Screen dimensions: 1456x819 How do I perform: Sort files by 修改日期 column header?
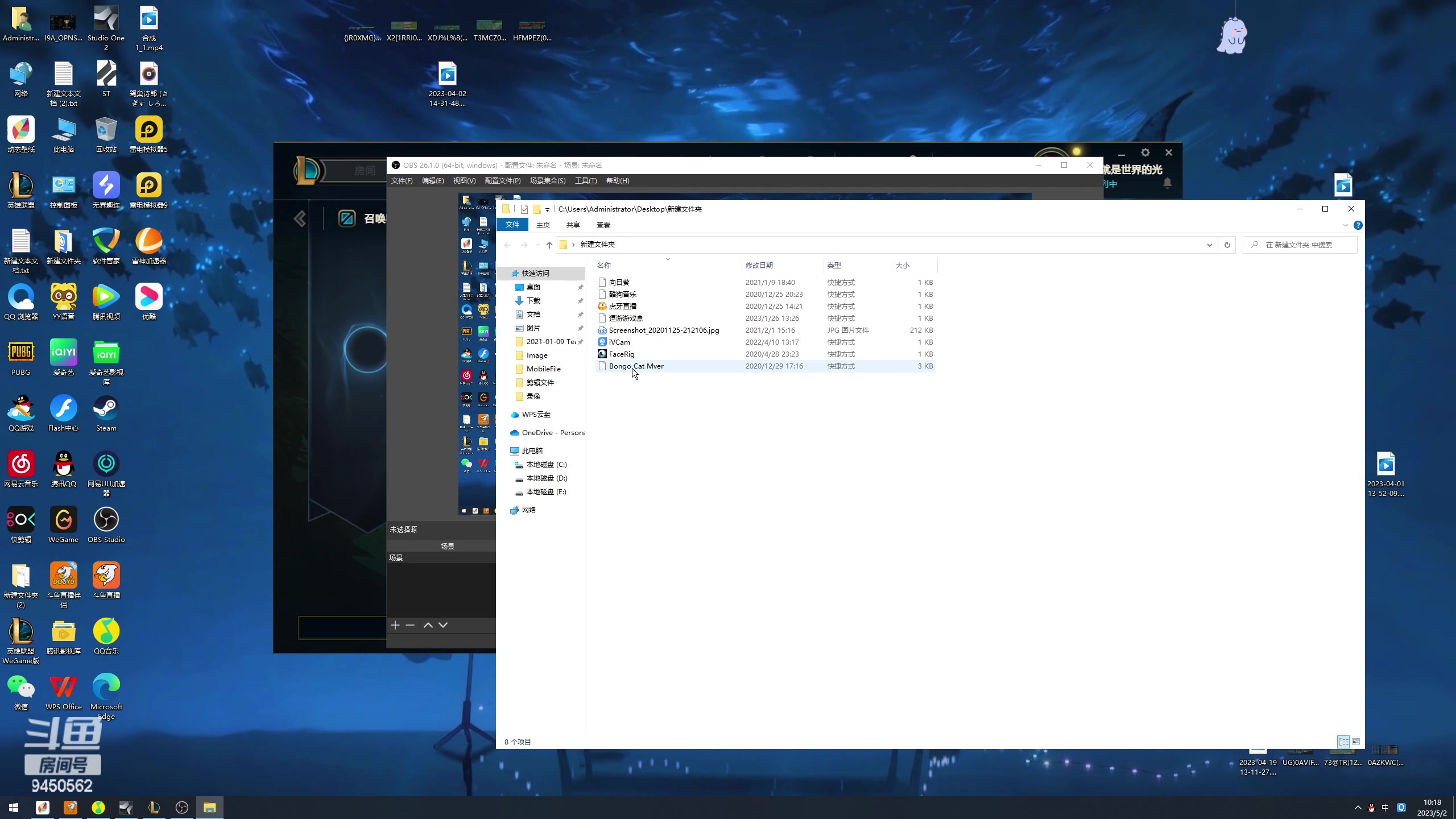point(759,265)
